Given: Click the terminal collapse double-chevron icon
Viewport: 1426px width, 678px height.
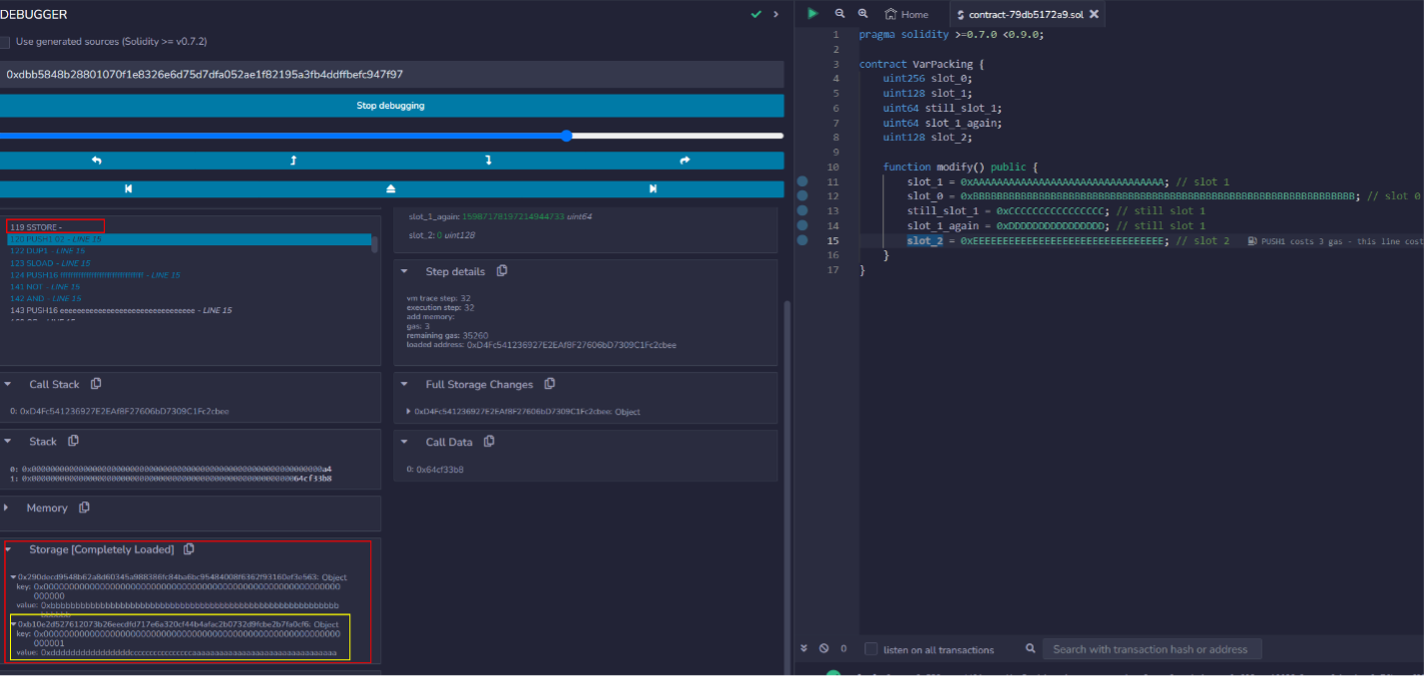Looking at the screenshot, I should pos(804,649).
